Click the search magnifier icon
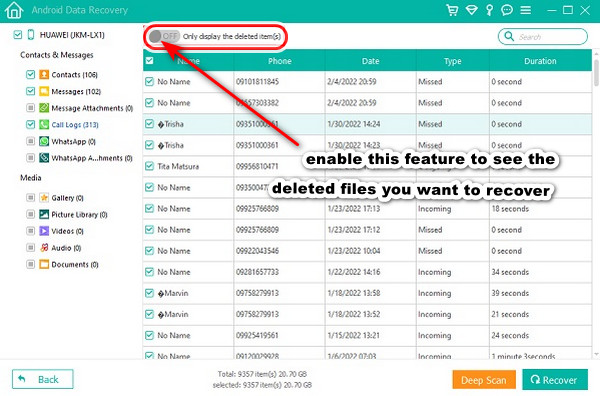Viewport: 600px width, 396px height. 509,36
